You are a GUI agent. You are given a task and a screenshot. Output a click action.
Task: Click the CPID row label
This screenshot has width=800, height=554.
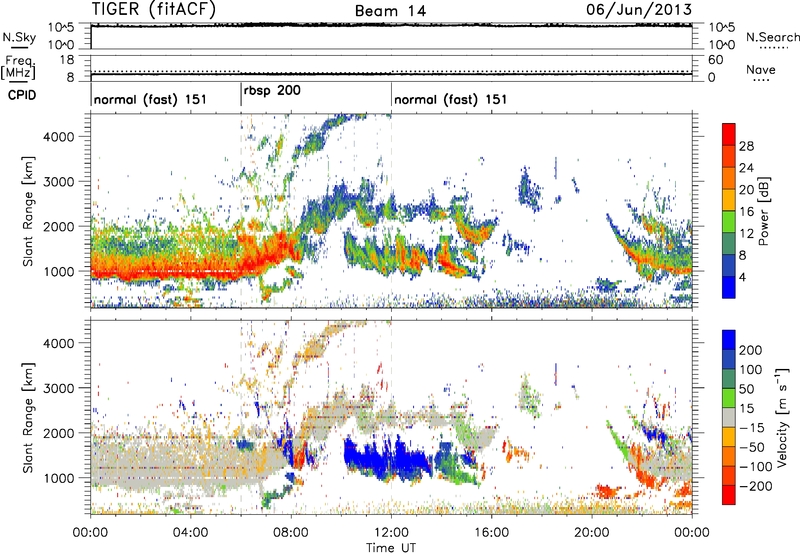click(22, 95)
